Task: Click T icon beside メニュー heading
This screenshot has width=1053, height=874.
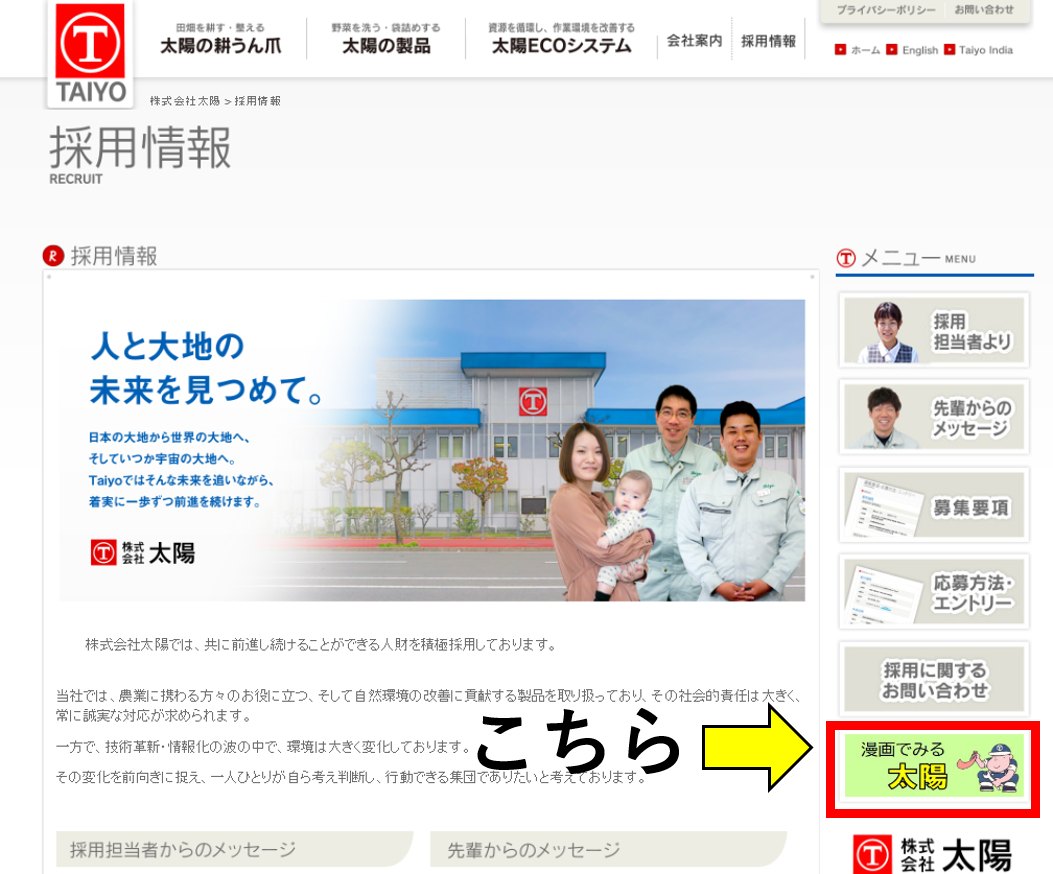Action: (846, 258)
